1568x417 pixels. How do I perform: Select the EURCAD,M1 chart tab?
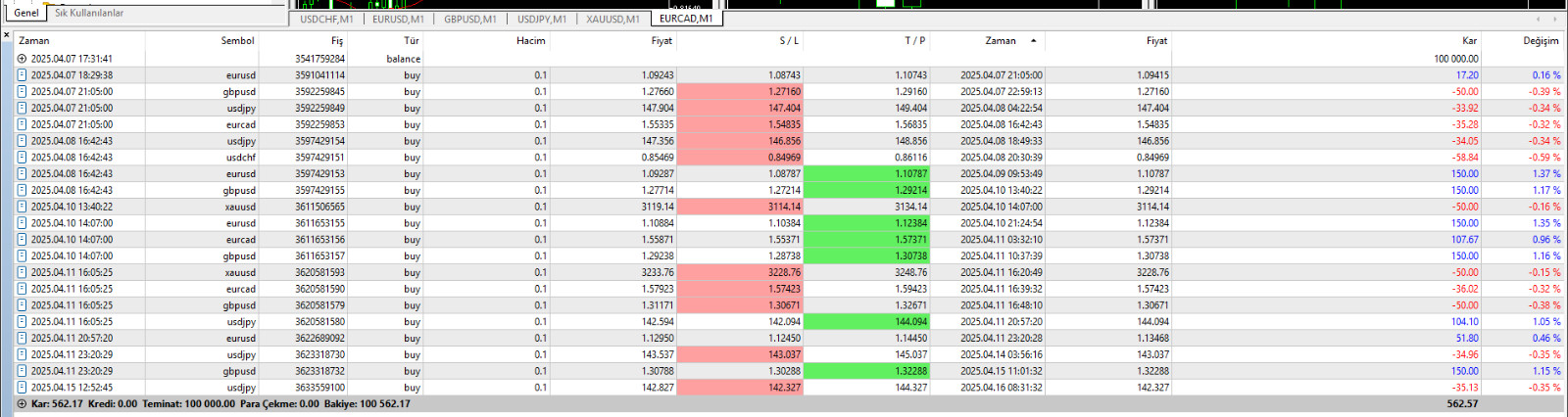pos(686,19)
